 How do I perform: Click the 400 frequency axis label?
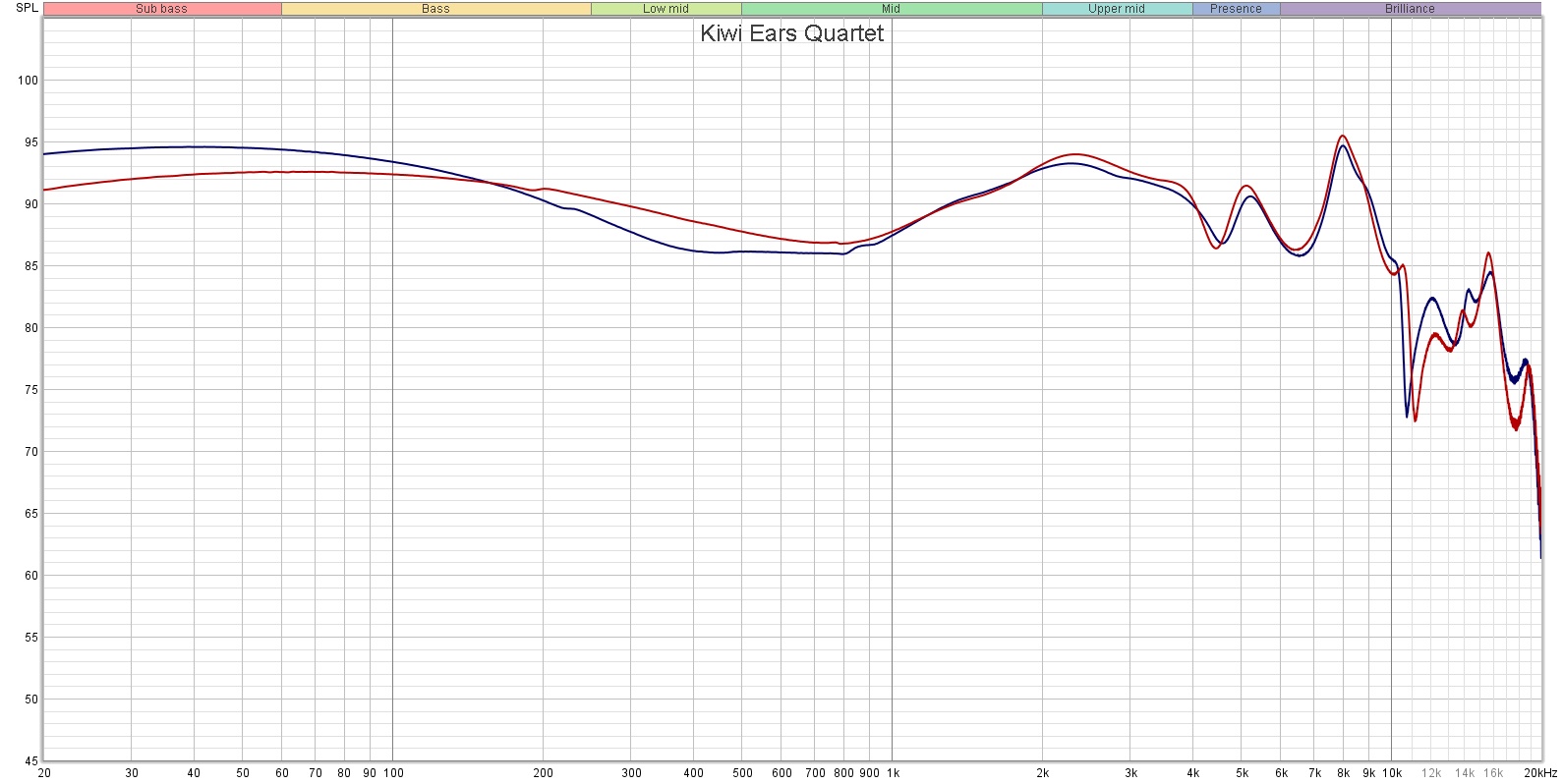[694, 773]
